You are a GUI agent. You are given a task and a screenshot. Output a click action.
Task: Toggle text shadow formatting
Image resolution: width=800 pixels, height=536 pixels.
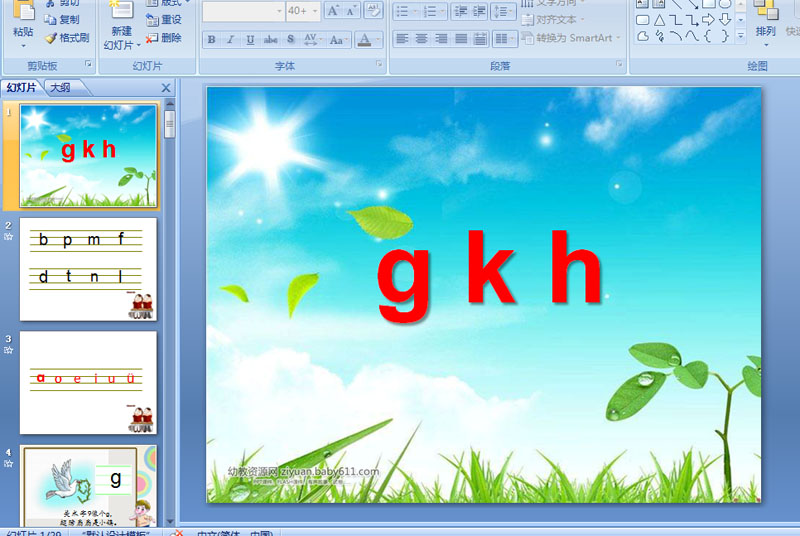click(x=290, y=39)
